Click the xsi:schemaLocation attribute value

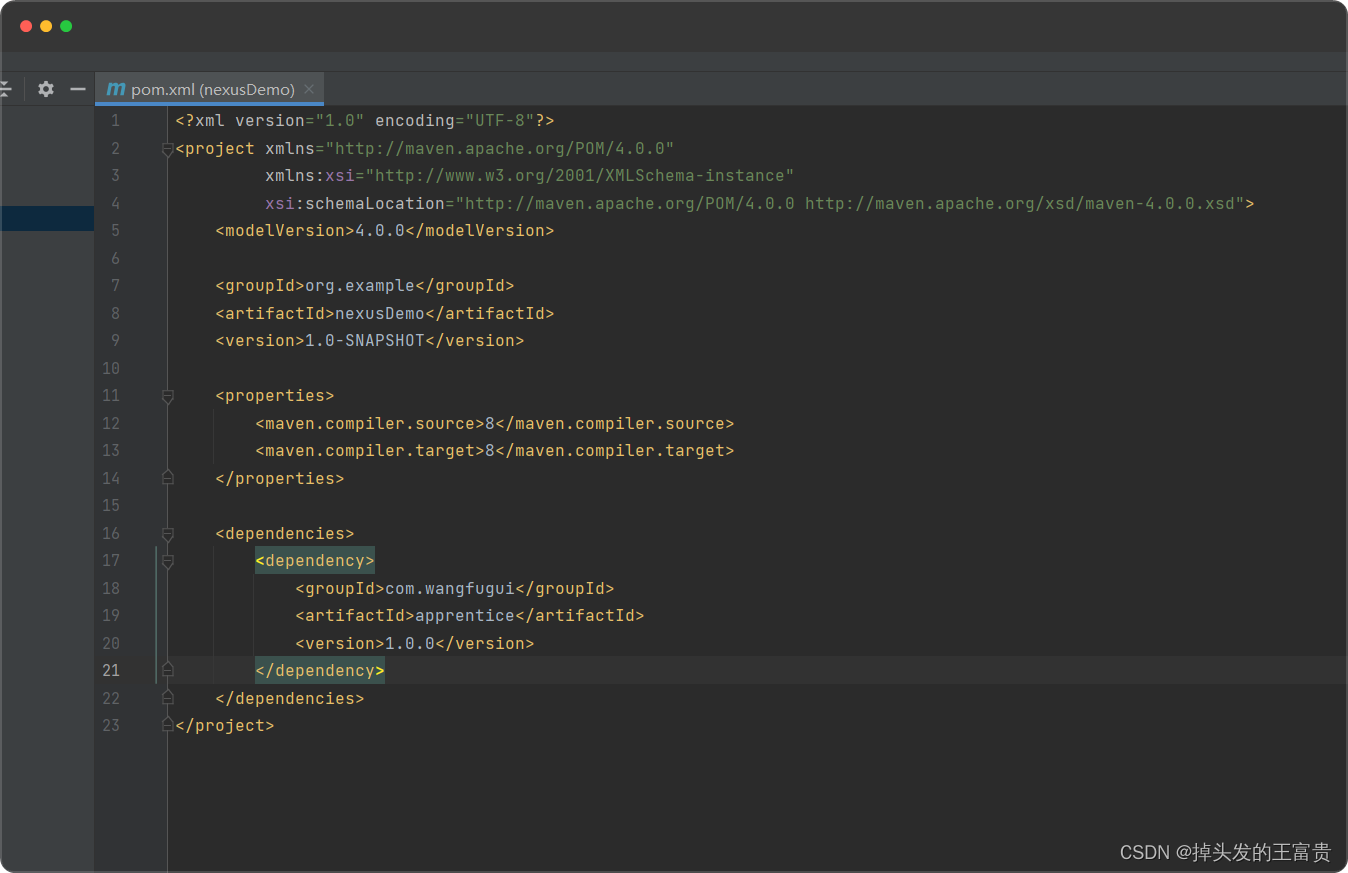point(849,204)
